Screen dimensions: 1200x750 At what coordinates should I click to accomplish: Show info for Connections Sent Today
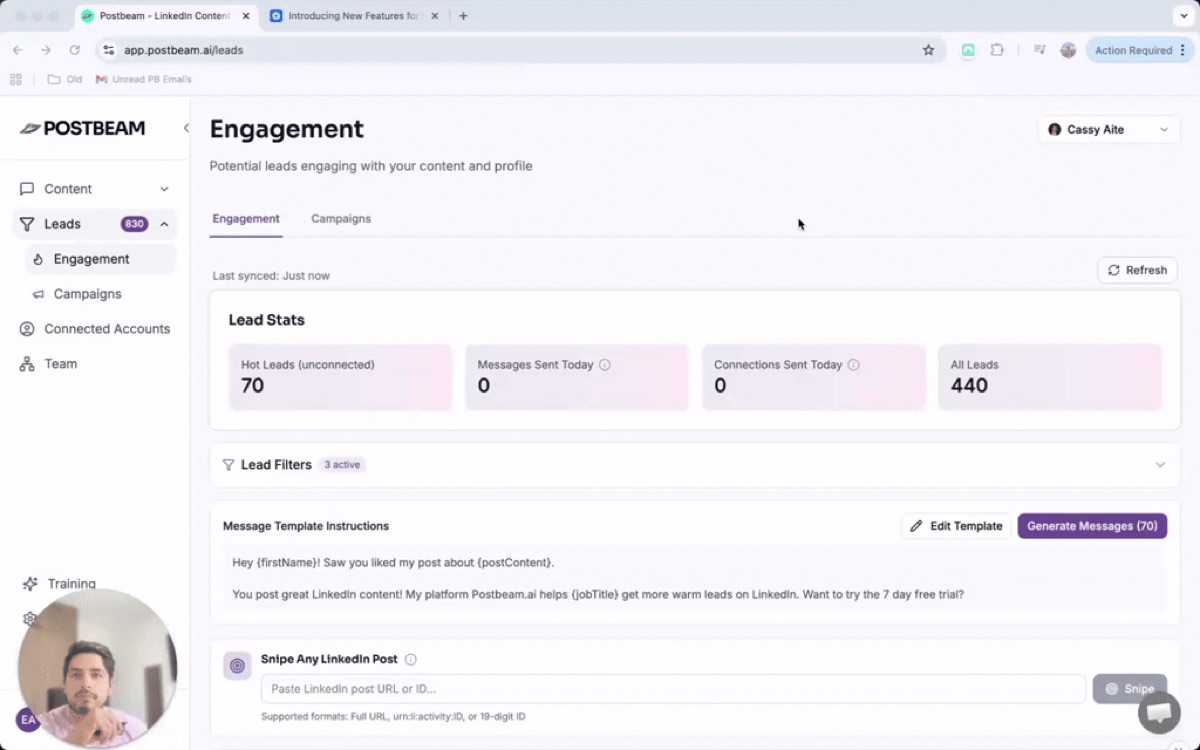click(x=853, y=365)
